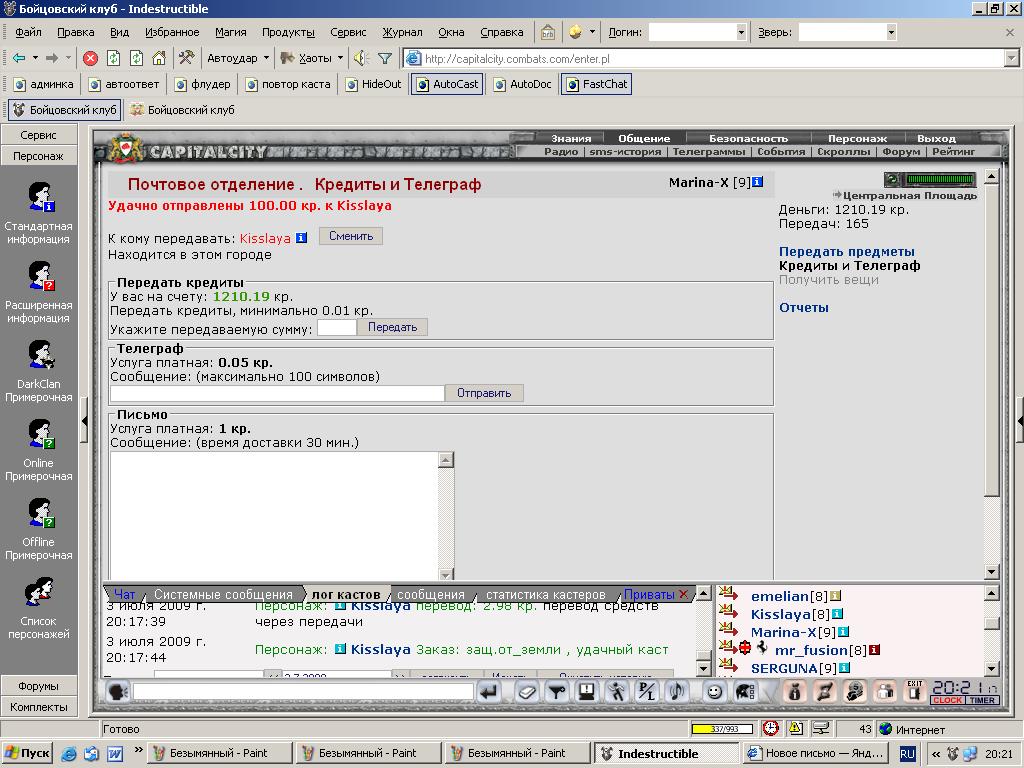Image resolution: width=1024 pixels, height=768 pixels.
Task: Toggle the HideOut plugin button
Action: tap(374, 84)
